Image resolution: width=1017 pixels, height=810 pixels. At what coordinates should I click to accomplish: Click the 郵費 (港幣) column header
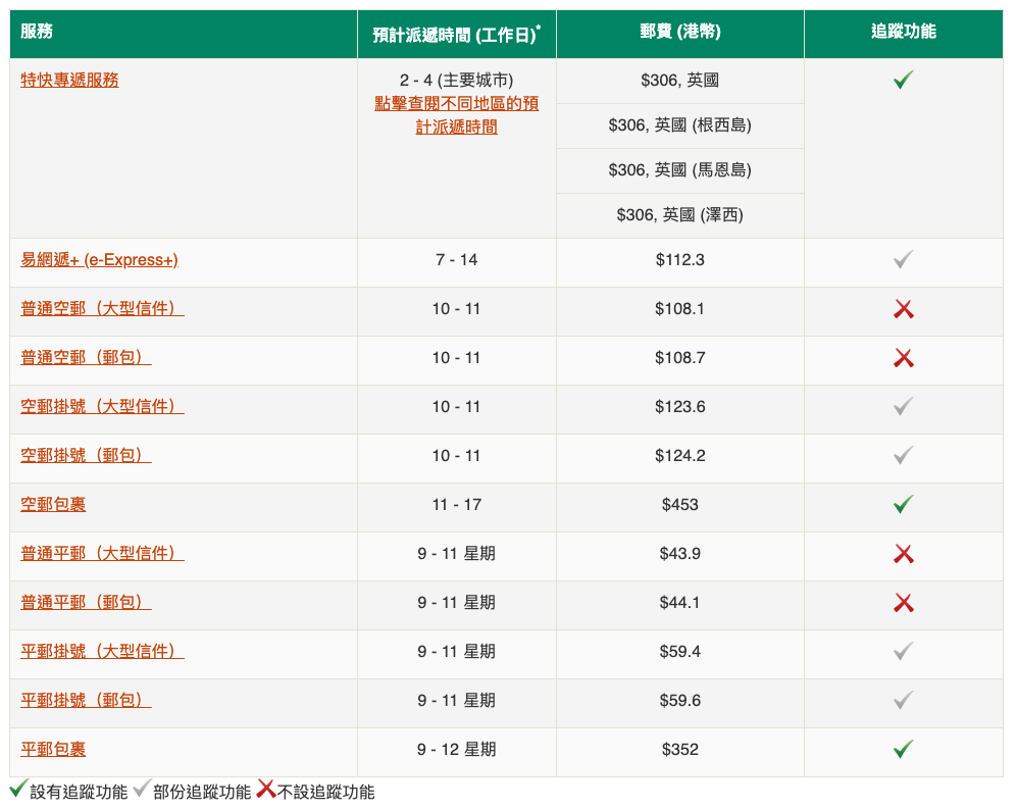[680, 33]
